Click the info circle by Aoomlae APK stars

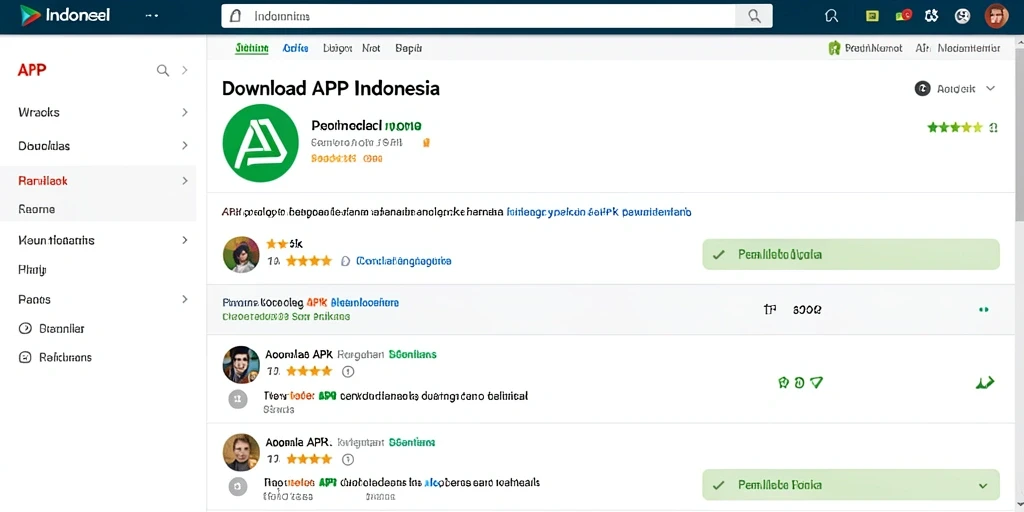[348, 372]
